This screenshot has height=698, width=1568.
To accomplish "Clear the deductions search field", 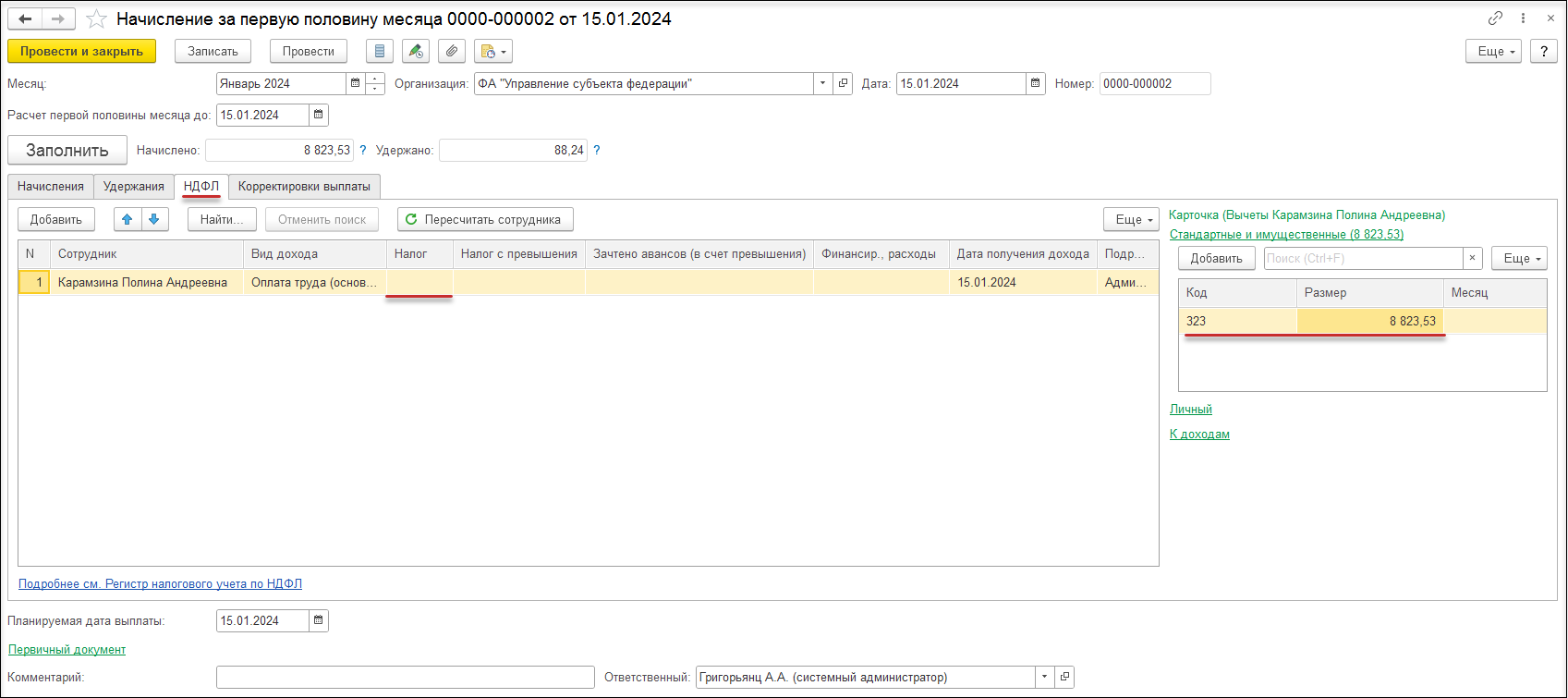I will pyautogui.click(x=1474, y=258).
